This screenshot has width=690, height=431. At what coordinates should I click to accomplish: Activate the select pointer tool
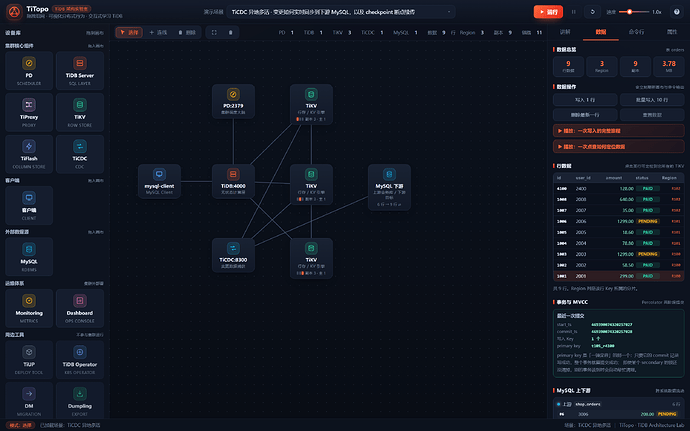(129, 33)
